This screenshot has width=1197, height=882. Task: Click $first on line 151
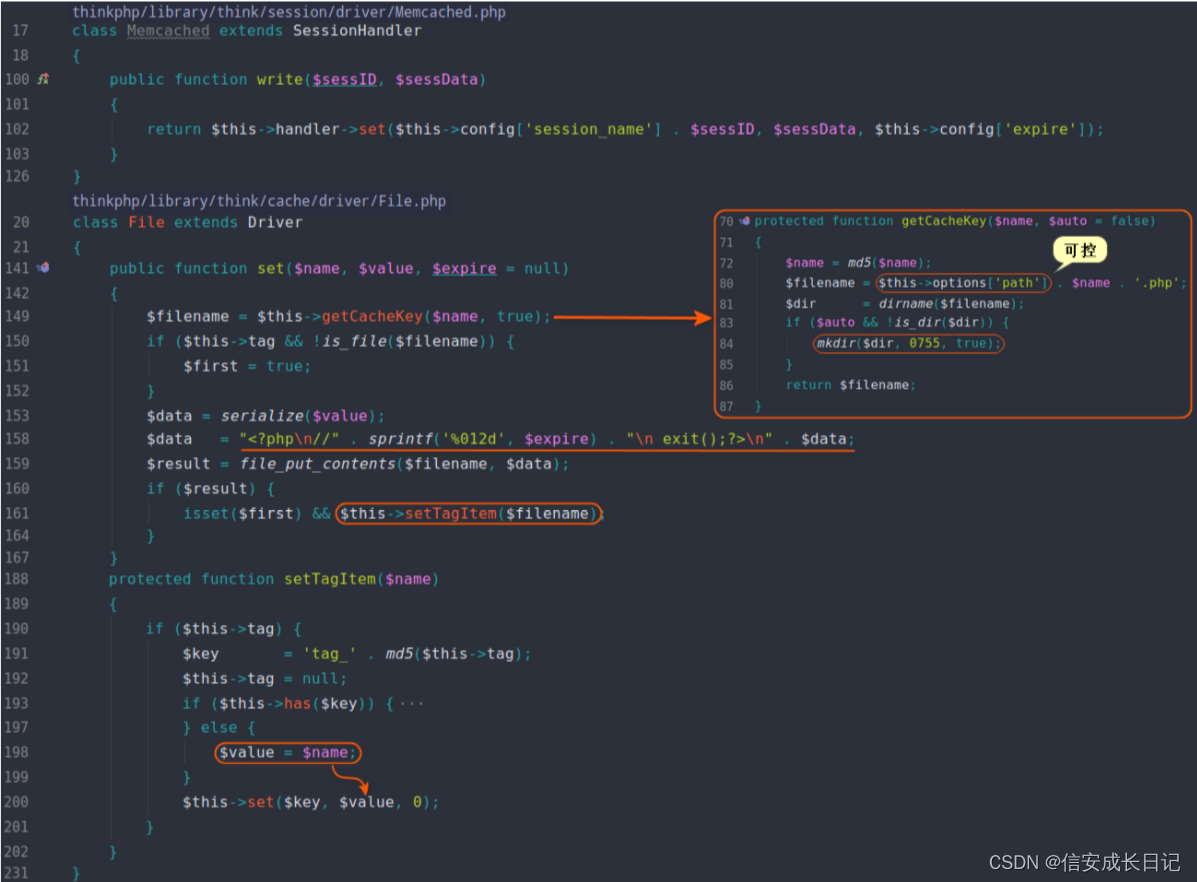point(210,367)
